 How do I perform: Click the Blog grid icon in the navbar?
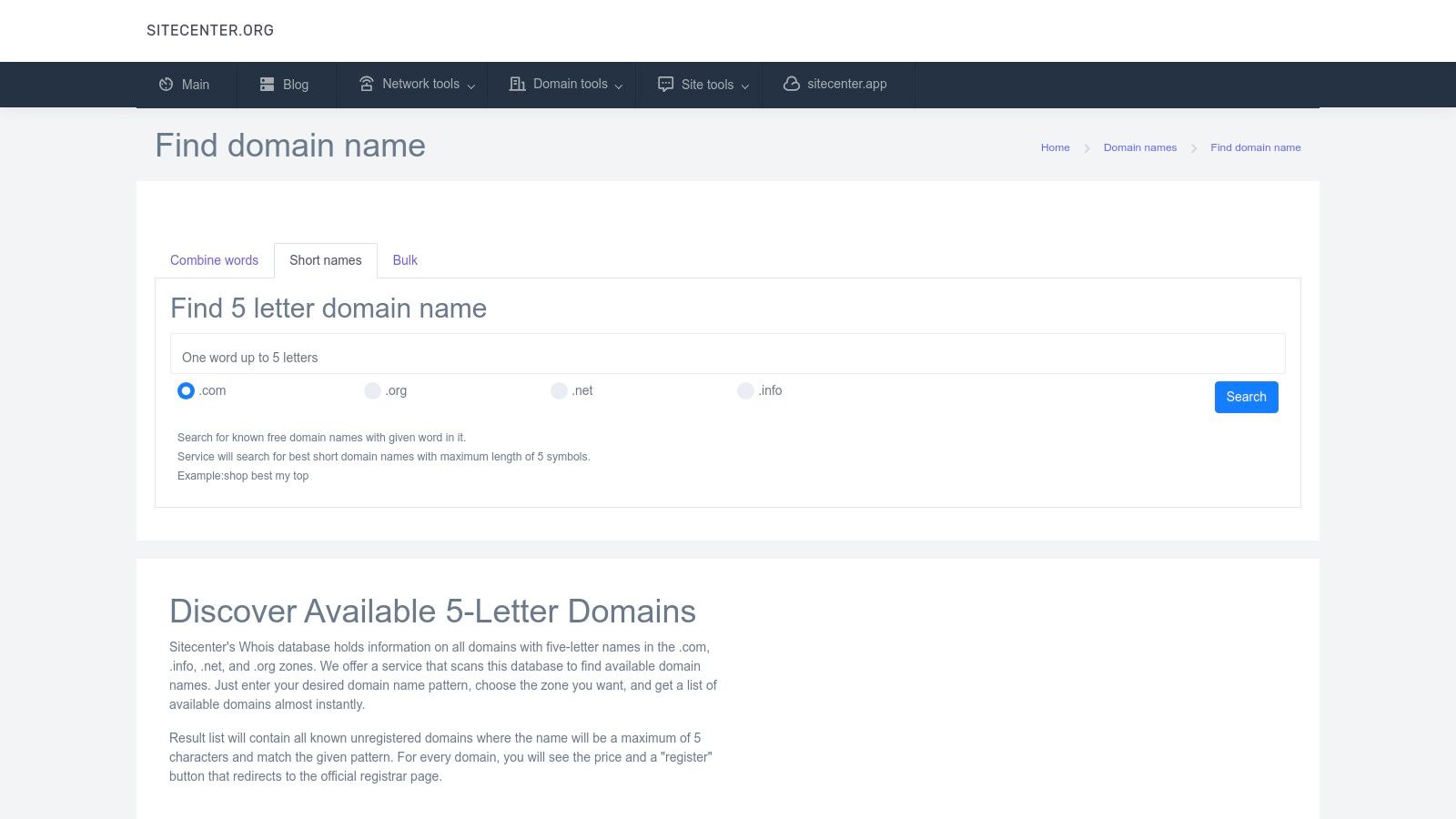[268, 84]
